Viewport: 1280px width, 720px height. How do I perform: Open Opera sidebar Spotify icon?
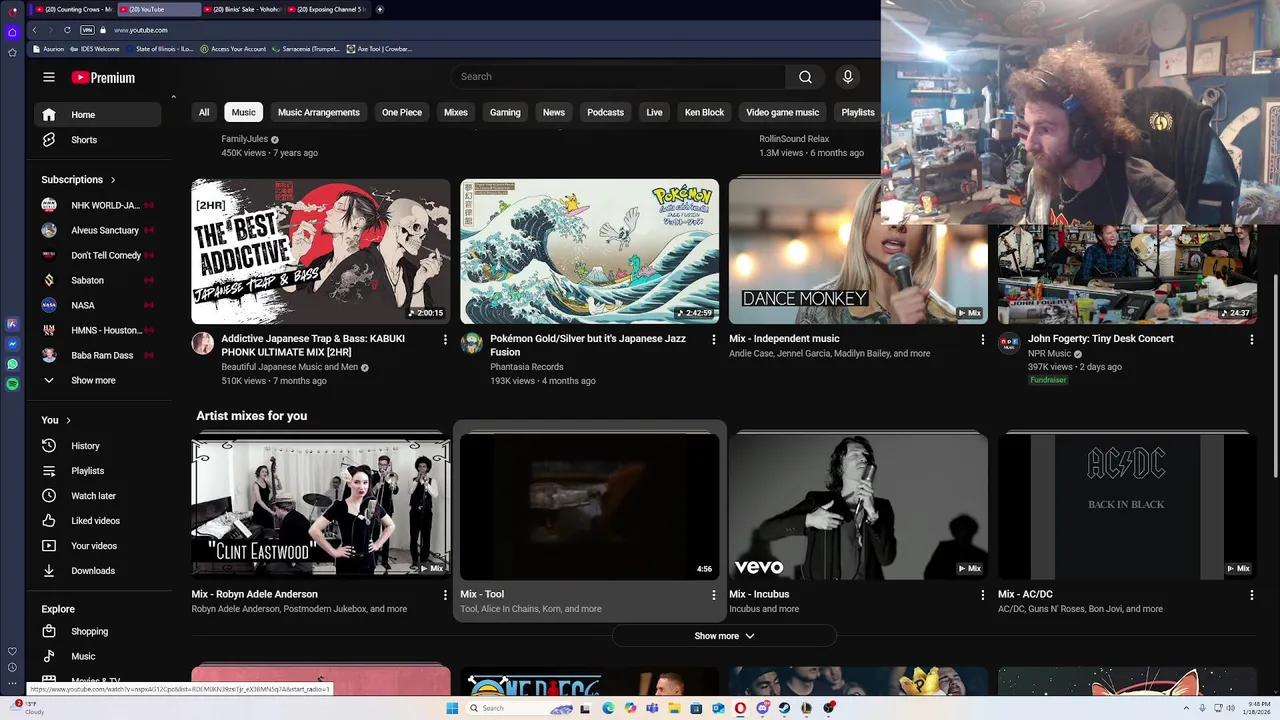(x=12, y=384)
